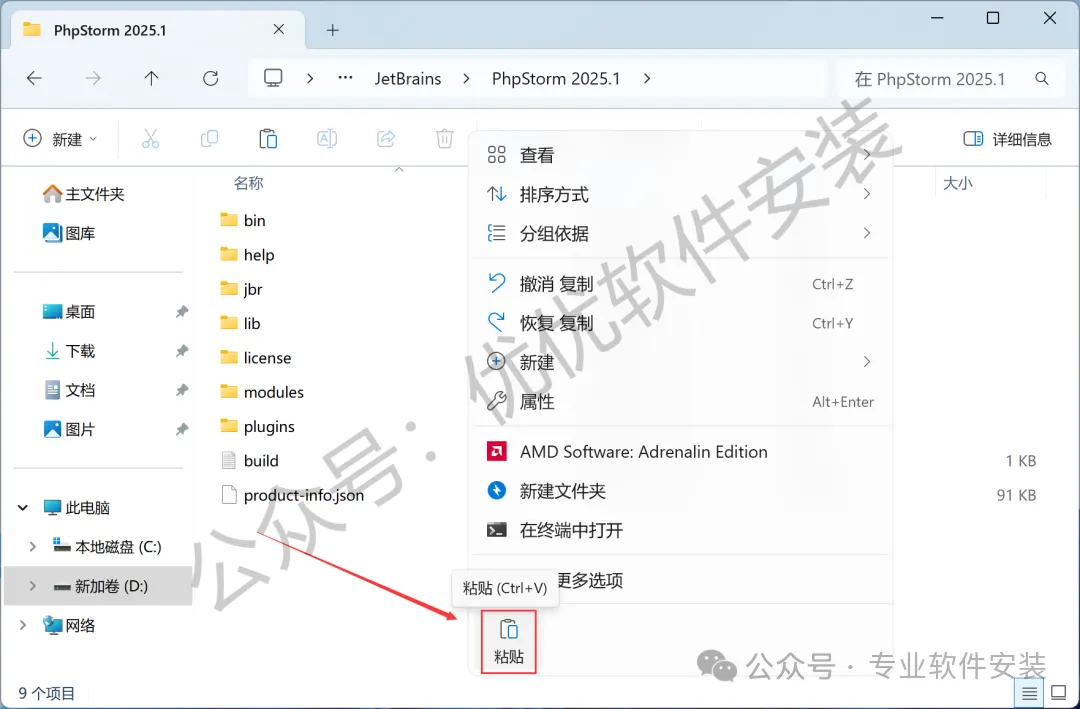Expand Local Disk (C:) tree node
Viewport: 1080px width, 709px height.
(x=32, y=546)
